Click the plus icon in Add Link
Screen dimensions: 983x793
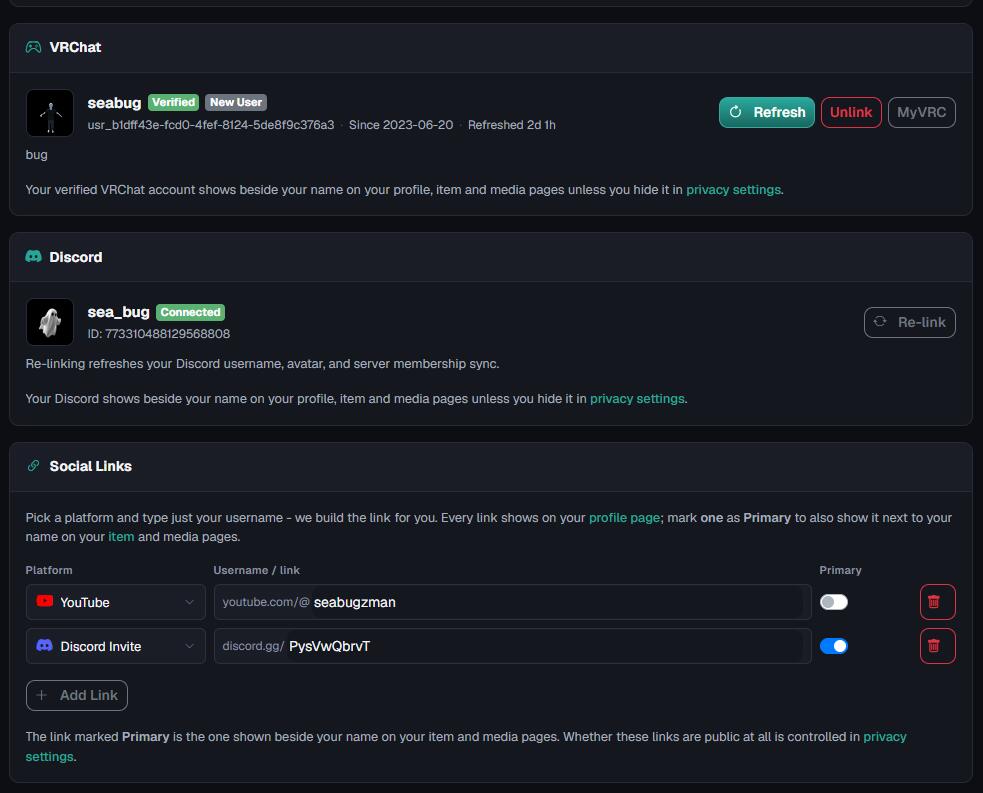[x=41, y=695]
